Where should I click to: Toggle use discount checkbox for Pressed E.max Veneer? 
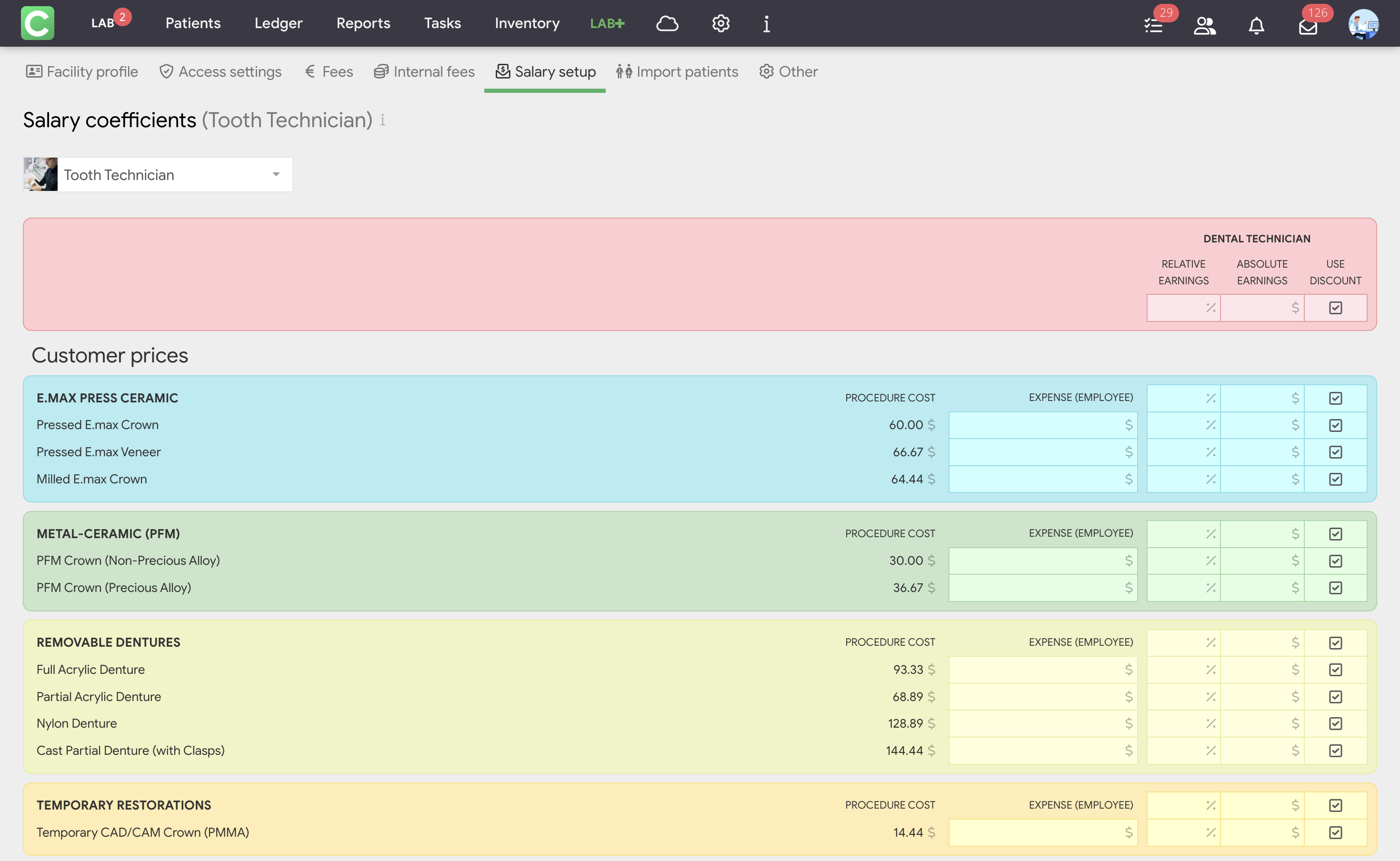[x=1336, y=452]
